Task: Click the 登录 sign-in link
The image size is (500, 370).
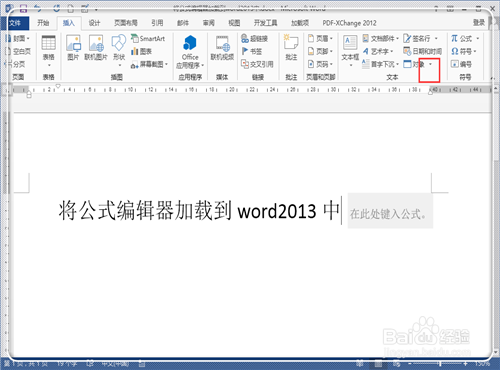Action: [479, 22]
